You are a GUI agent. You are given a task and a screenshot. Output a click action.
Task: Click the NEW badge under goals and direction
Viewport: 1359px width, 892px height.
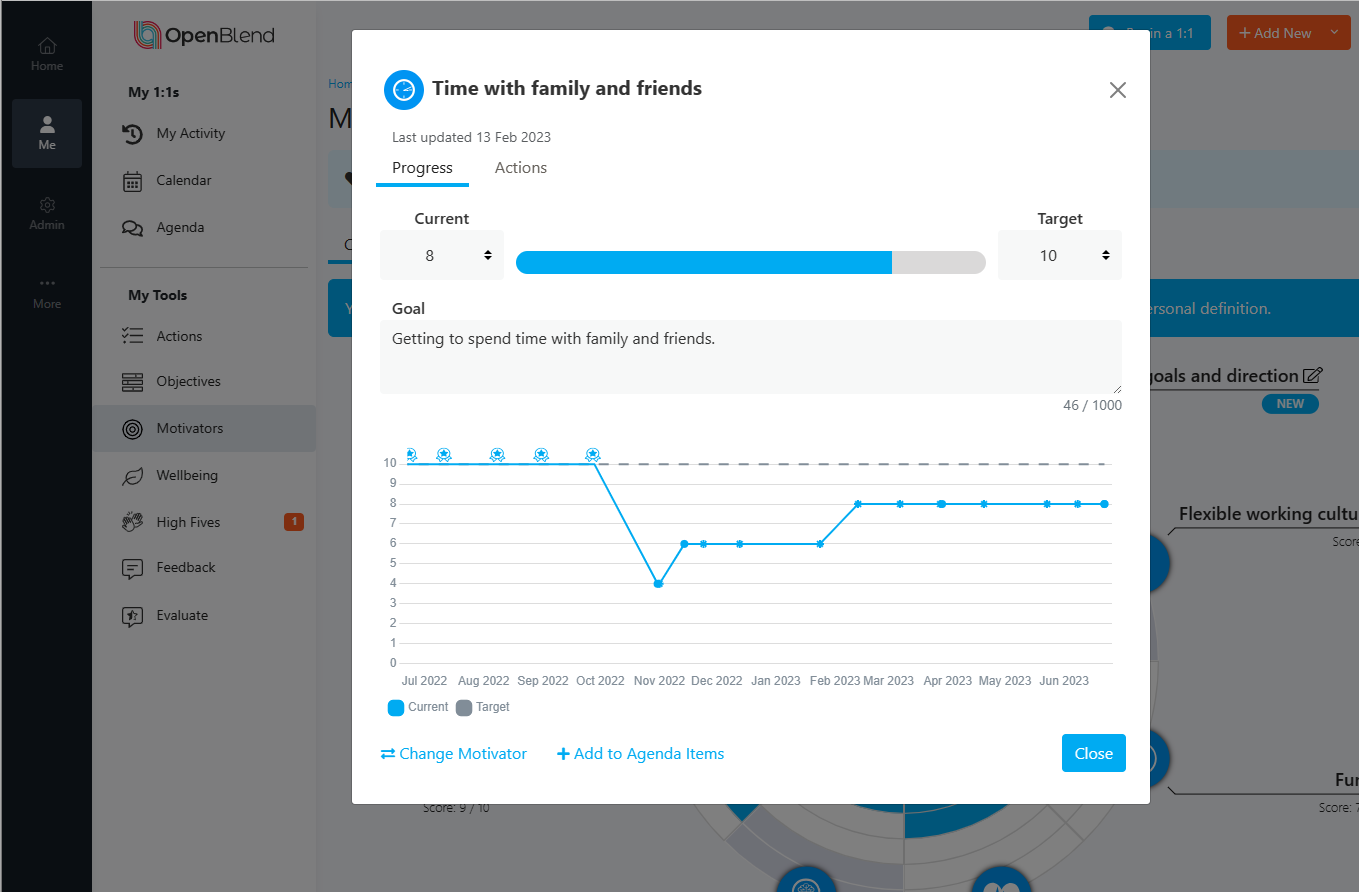pyautogui.click(x=1290, y=404)
